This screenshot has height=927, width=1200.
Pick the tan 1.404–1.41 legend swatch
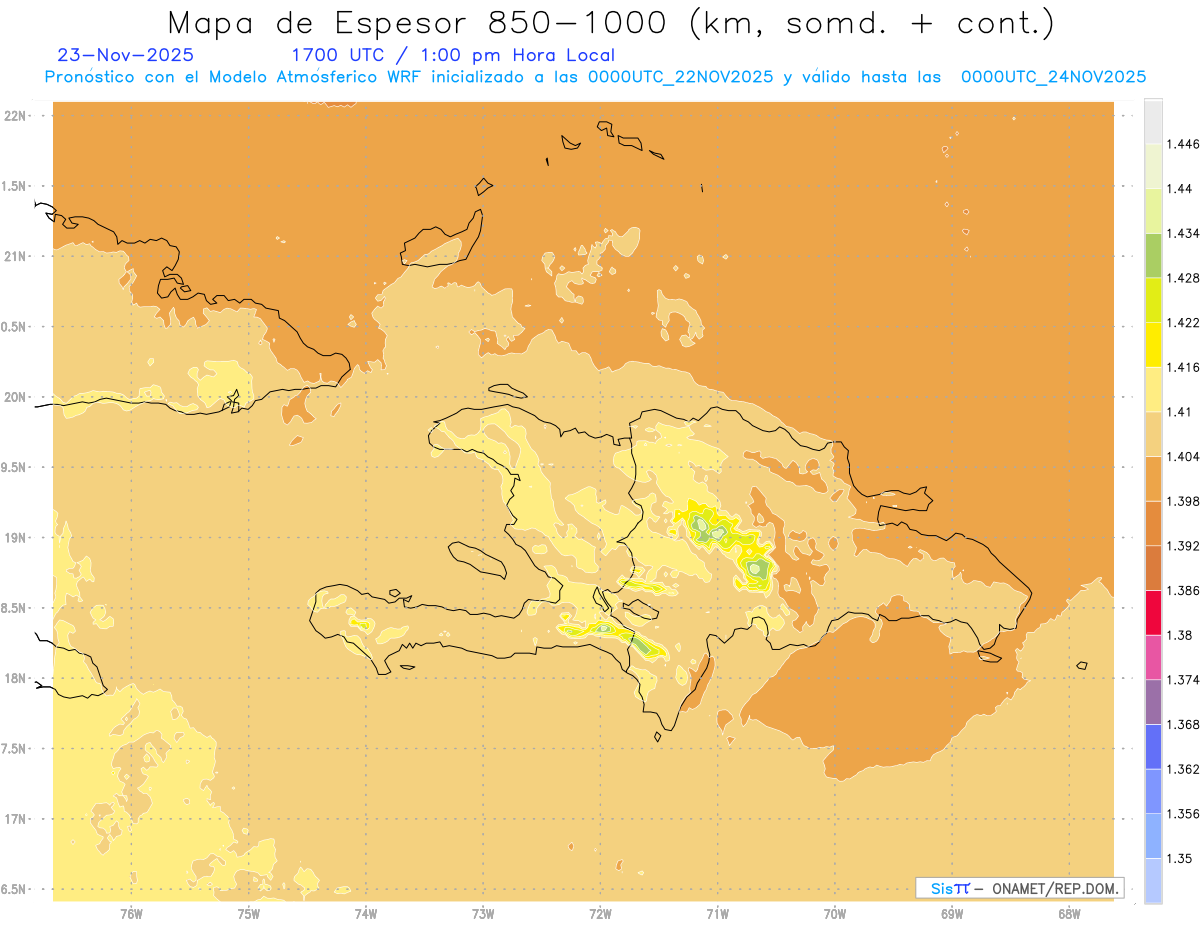(x=1153, y=434)
